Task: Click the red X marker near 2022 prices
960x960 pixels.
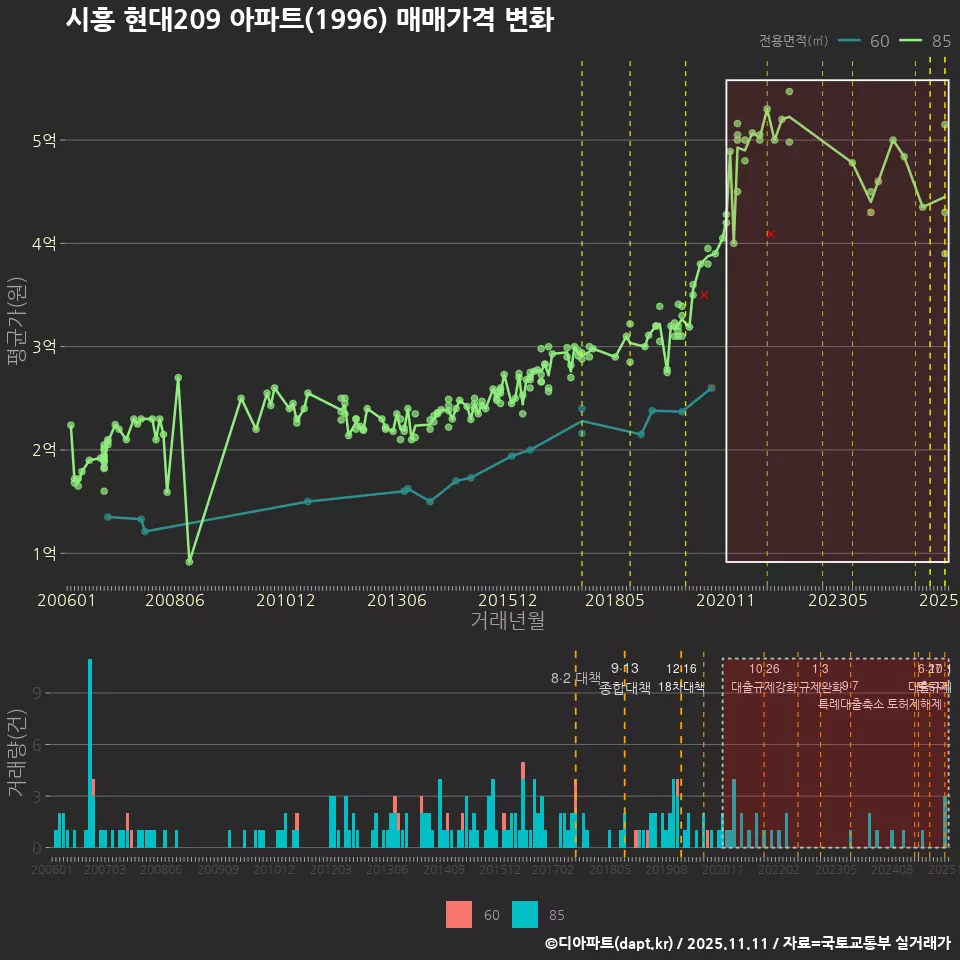Action: pyautogui.click(x=770, y=232)
